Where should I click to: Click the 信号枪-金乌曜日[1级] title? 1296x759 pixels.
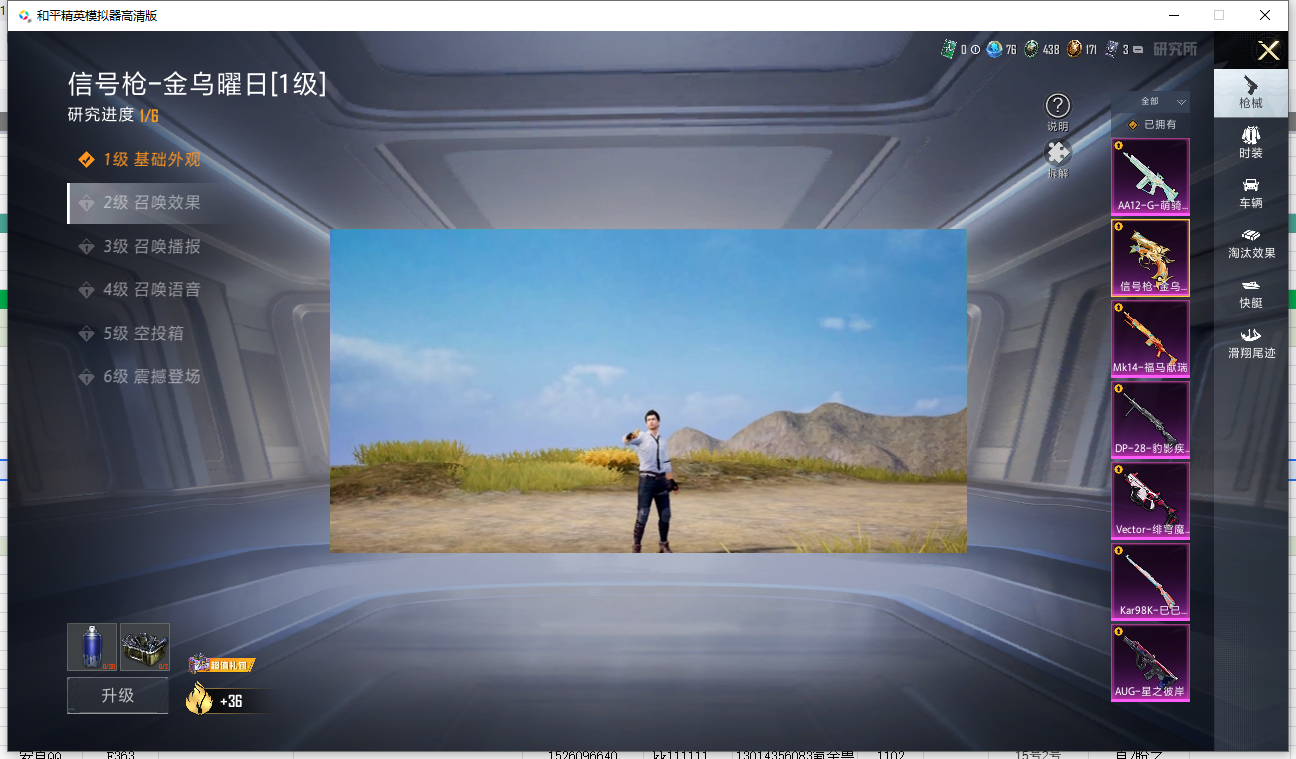pos(197,84)
